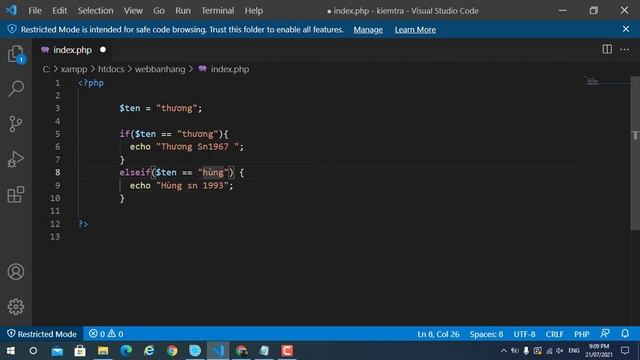The width and height of the screenshot is (640, 360).
Task: Click the editor vertical scrollbar
Action: click(x=635, y=153)
